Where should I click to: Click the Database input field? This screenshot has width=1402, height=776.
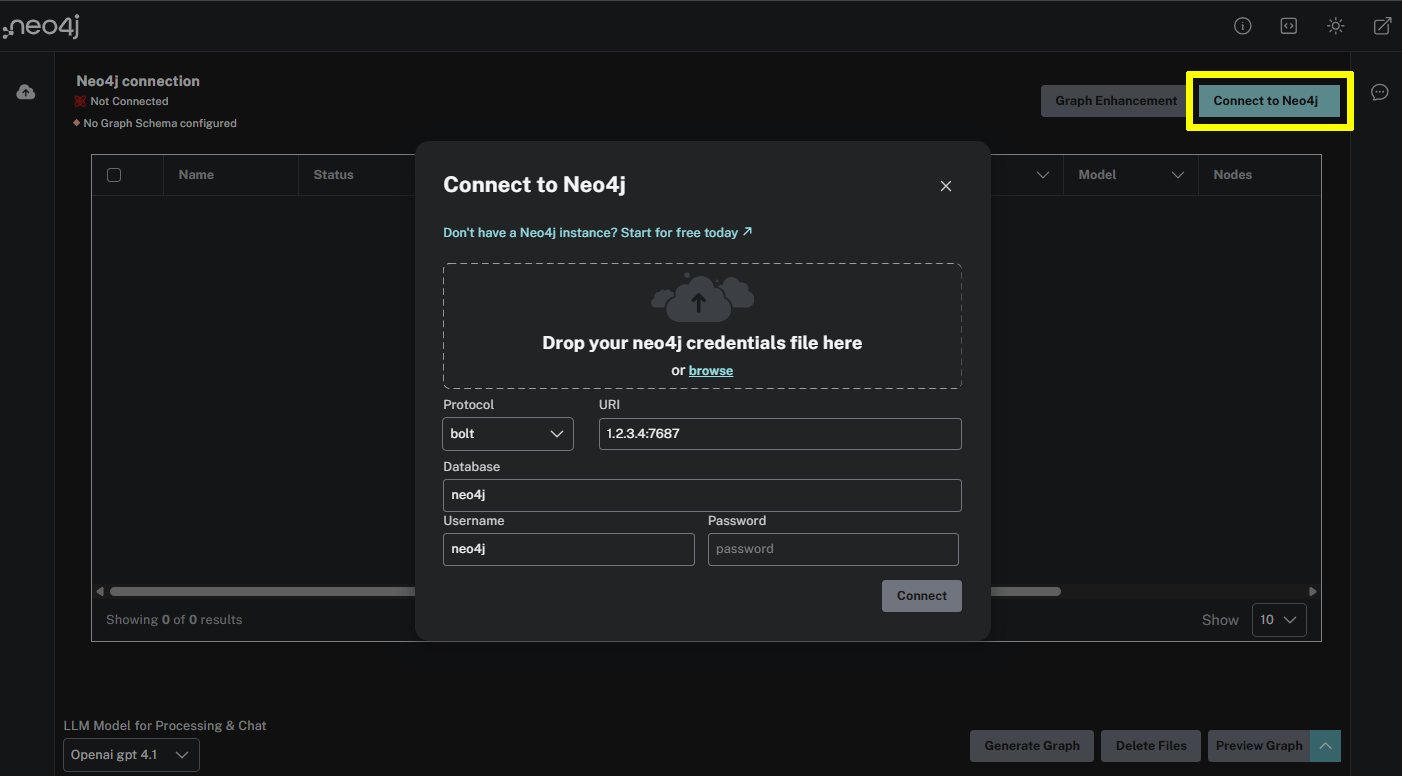coord(702,495)
